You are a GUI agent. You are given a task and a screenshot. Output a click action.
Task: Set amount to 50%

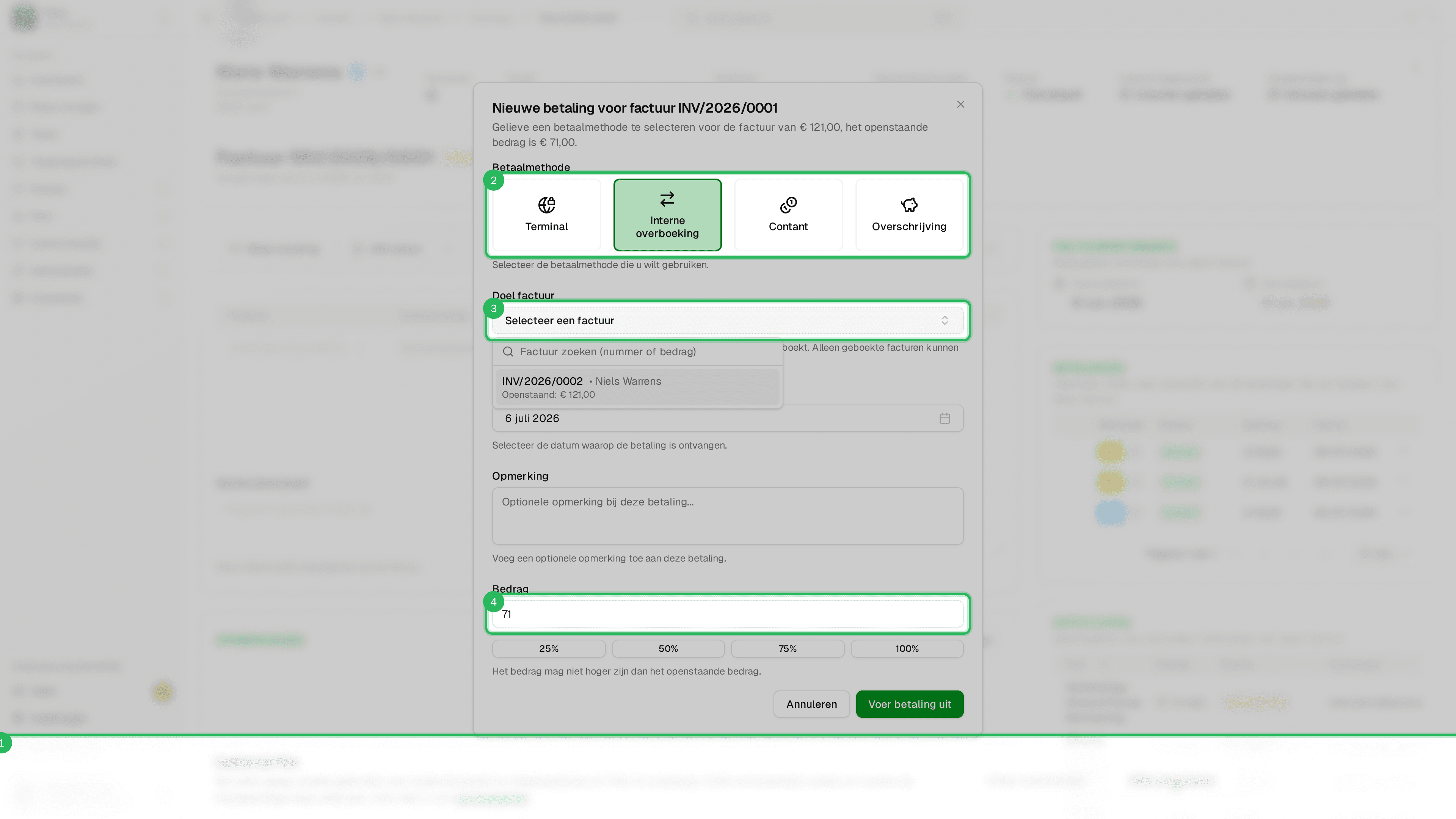click(668, 648)
